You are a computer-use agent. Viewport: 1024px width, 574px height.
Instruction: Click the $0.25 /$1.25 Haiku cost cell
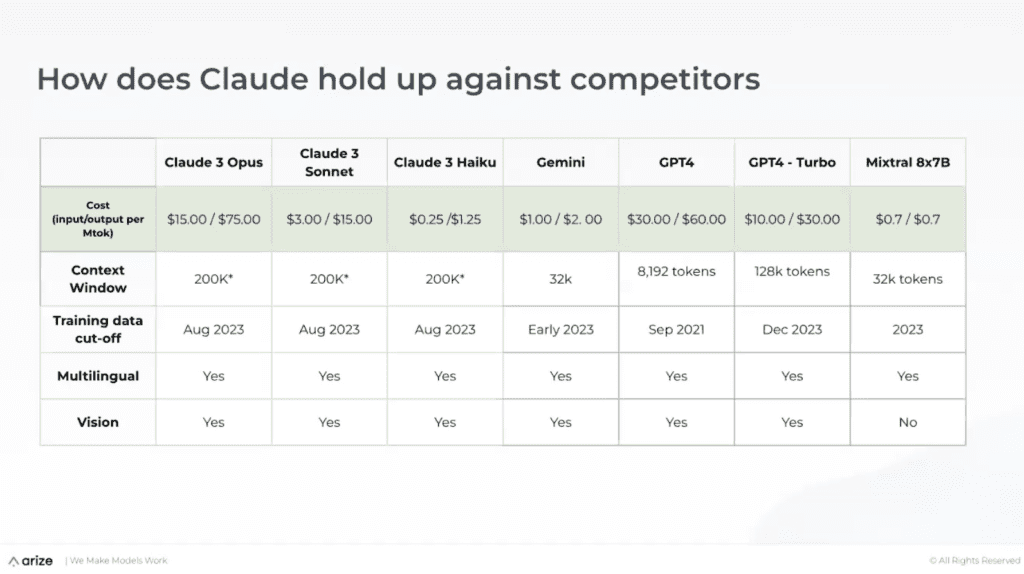(445, 219)
